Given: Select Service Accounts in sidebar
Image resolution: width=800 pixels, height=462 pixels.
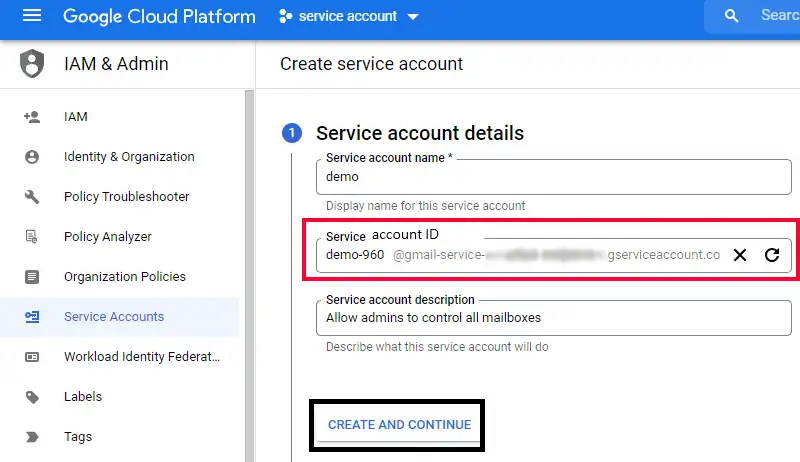Looking at the screenshot, I should (119, 317).
